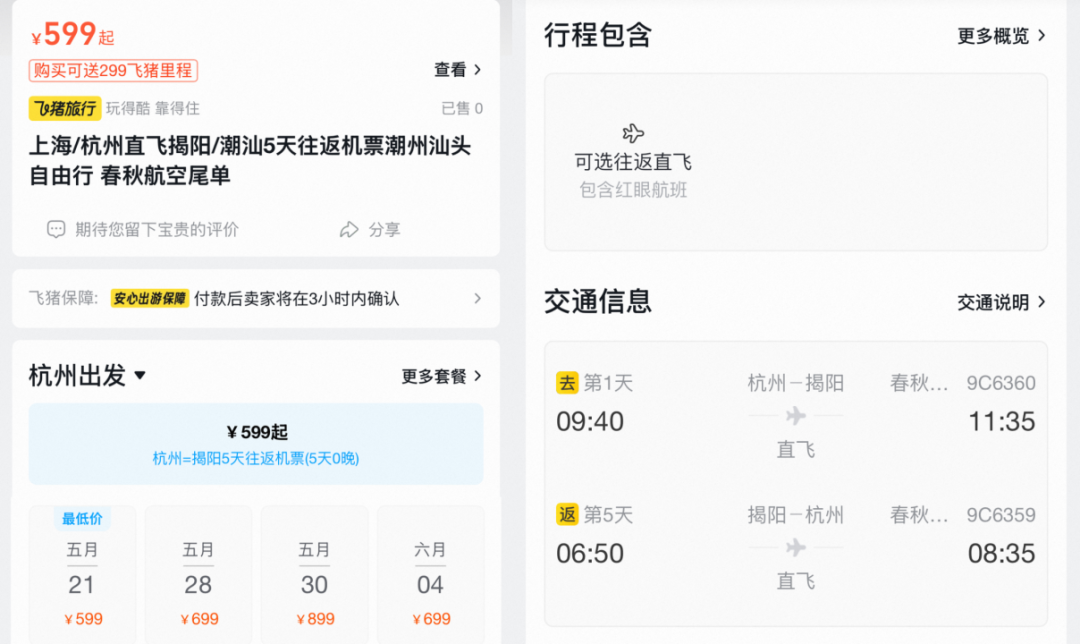Click the comment bubble icon
The width and height of the screenshot is (1080, 644).
[56, 229]
